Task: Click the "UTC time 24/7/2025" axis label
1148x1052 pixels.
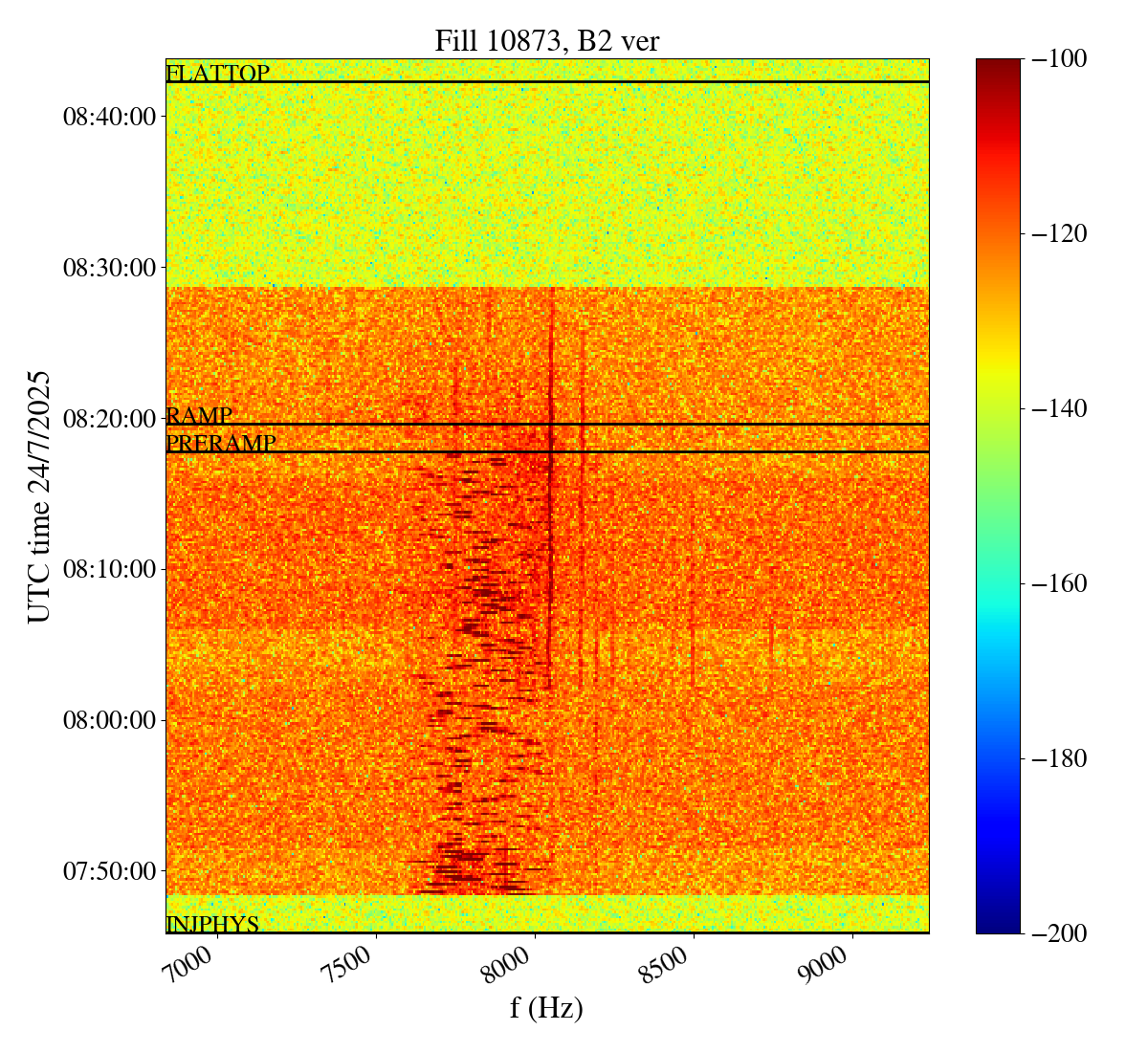Action: point(39,495)
